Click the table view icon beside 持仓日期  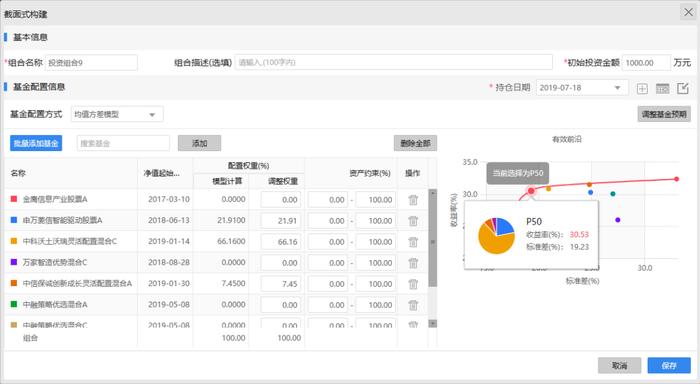(662, 88)
